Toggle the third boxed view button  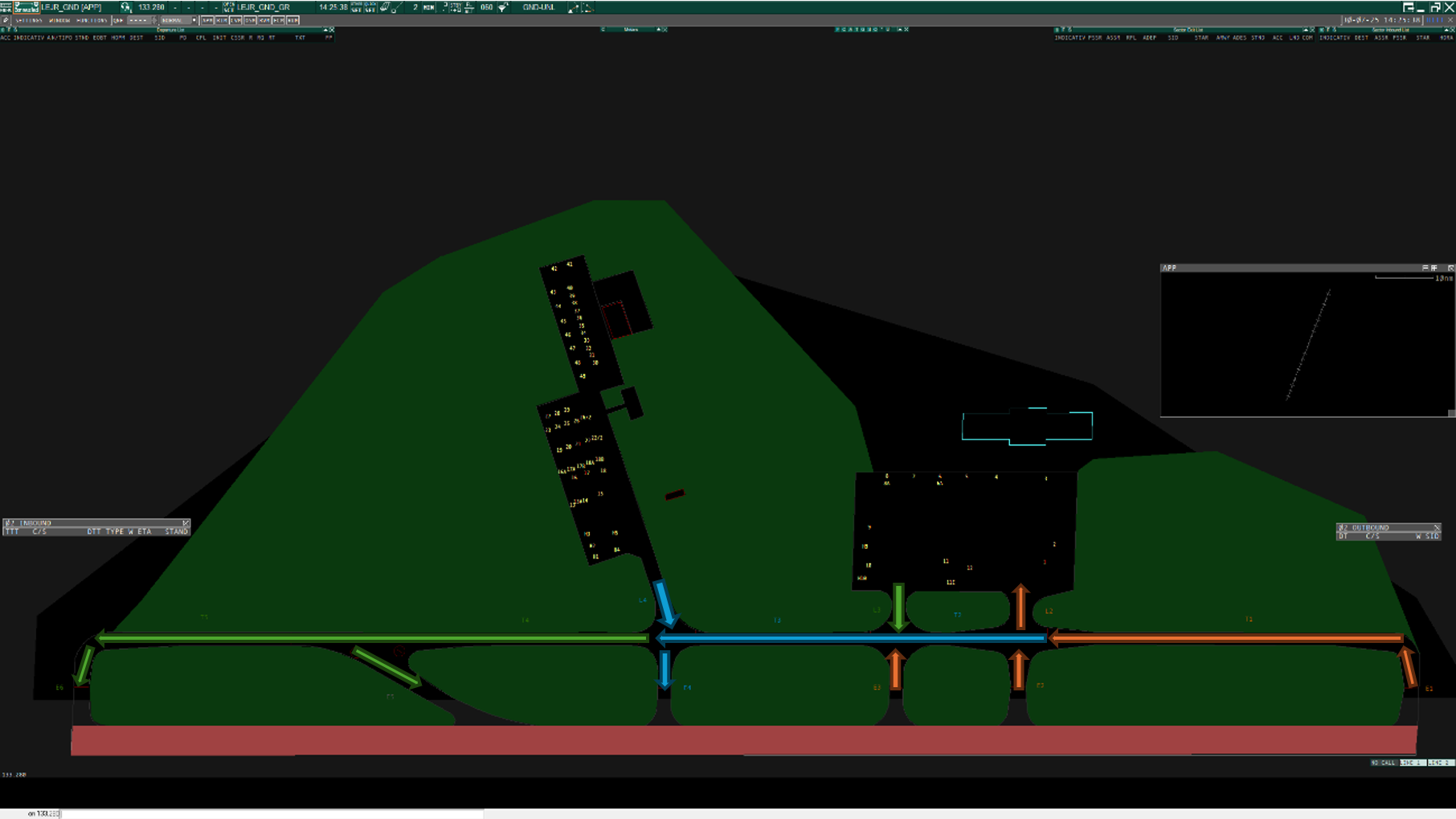coord(235,20)
